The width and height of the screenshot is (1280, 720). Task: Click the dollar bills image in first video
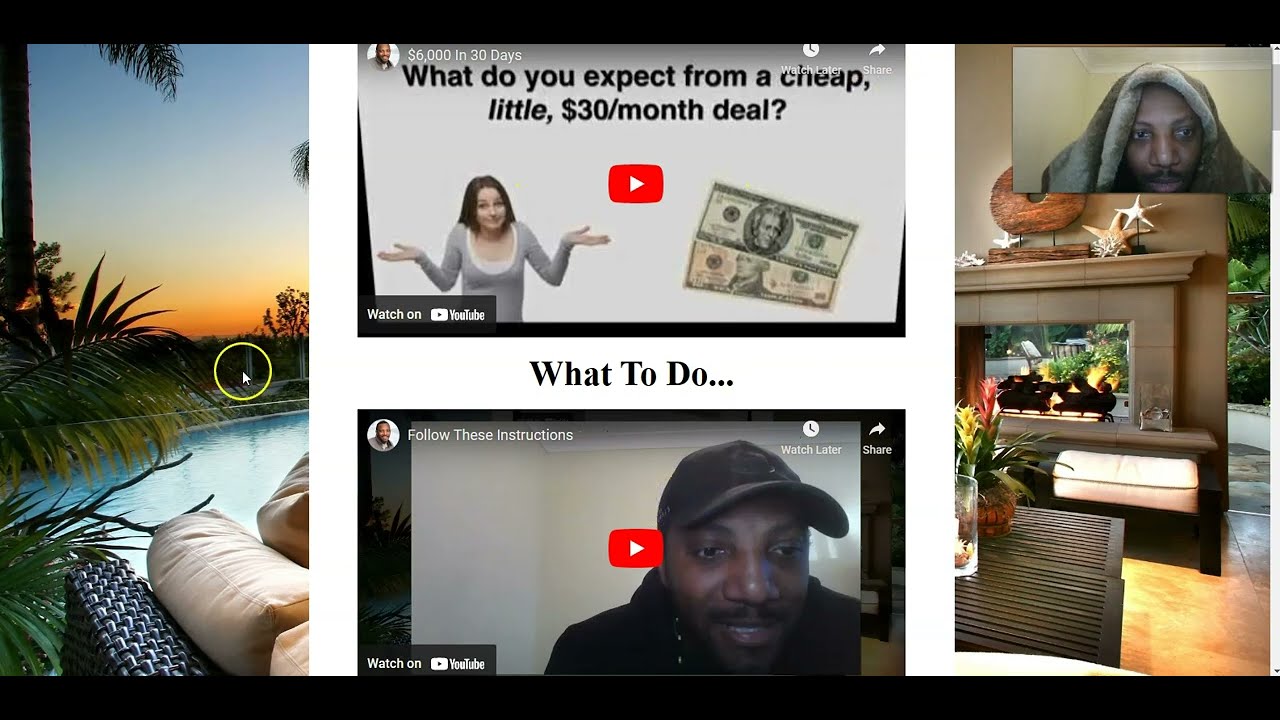tap(772, 245)
